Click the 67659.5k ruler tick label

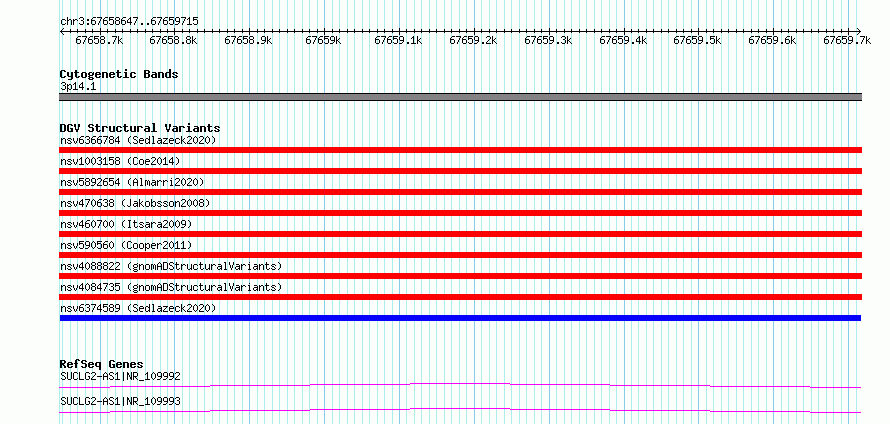[697, 40]
